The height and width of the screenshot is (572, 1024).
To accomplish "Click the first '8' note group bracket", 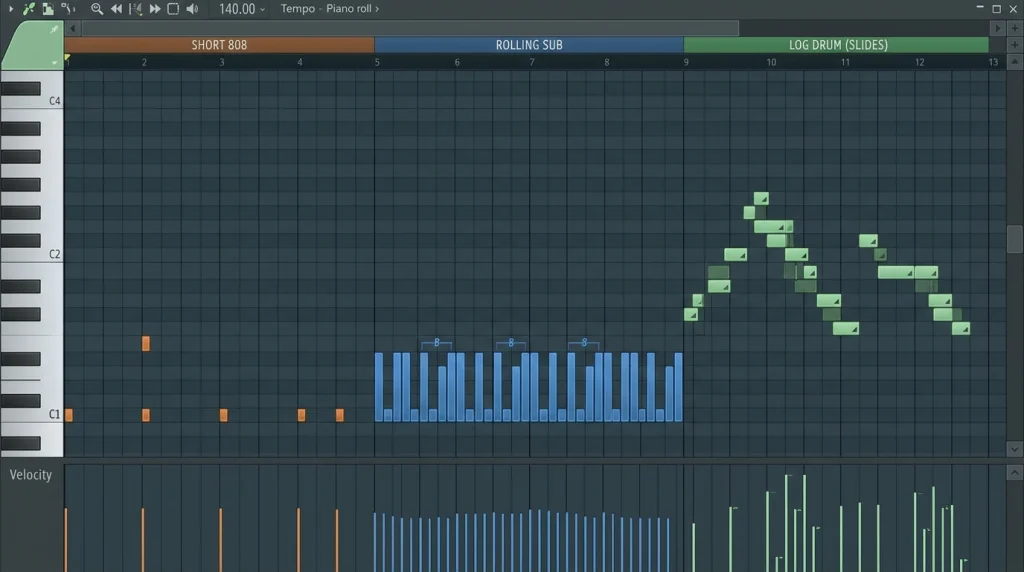I will [437, 343].
